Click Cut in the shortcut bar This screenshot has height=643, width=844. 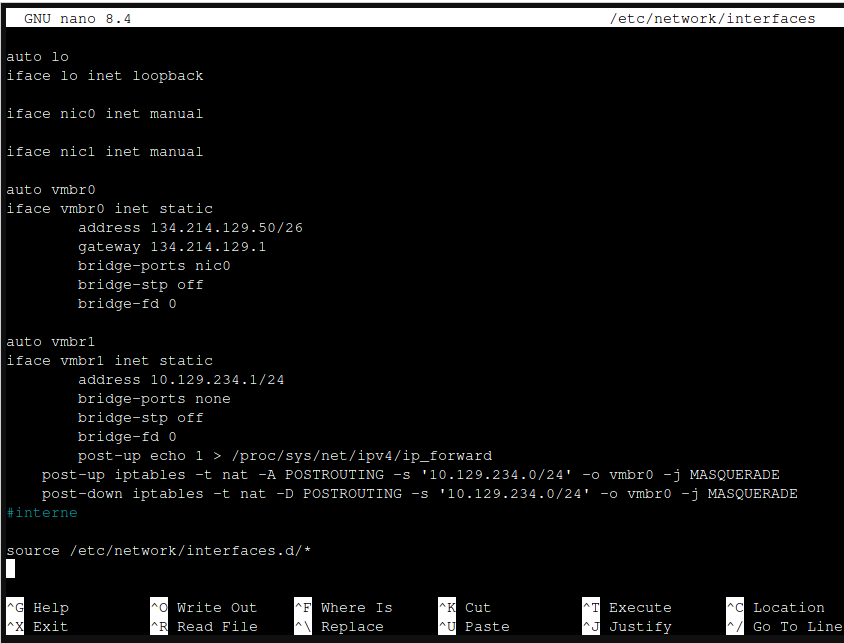tap(477, 607)
